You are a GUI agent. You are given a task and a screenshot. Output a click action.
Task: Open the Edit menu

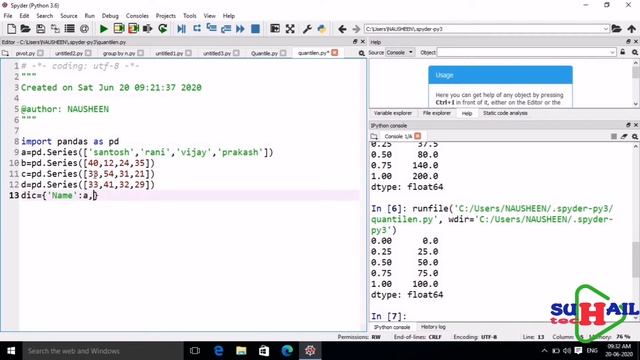(24, 16)
